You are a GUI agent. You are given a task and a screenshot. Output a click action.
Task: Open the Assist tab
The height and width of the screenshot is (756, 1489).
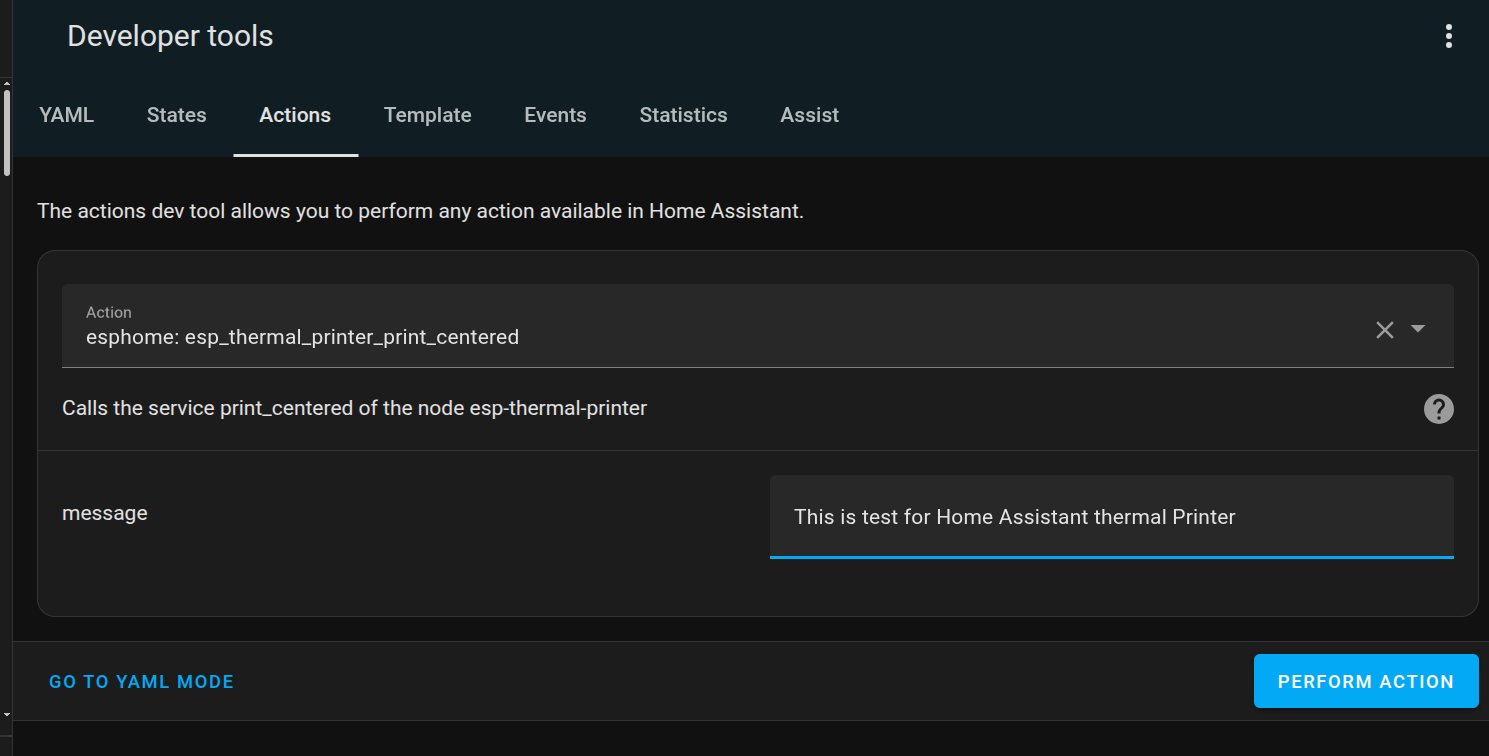(809, 115)
